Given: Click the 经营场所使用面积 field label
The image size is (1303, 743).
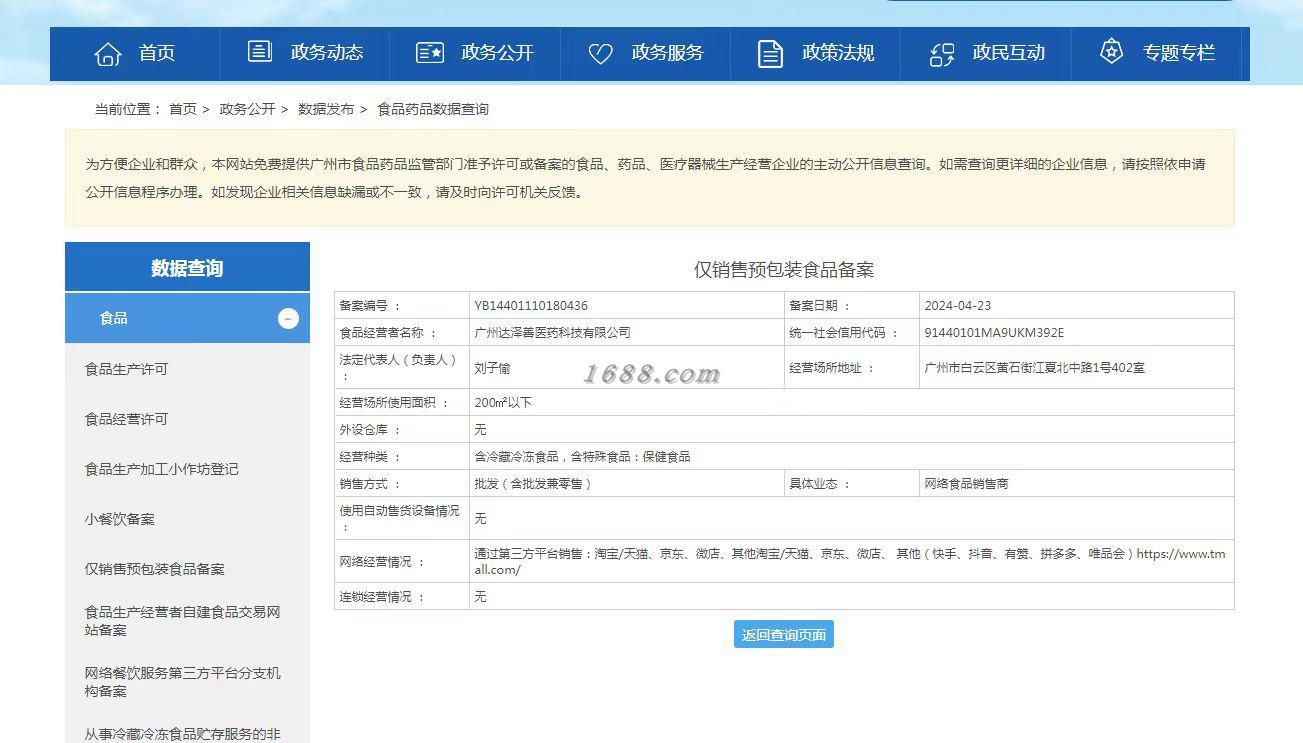Looking at the screenshot, I should 394,403.
